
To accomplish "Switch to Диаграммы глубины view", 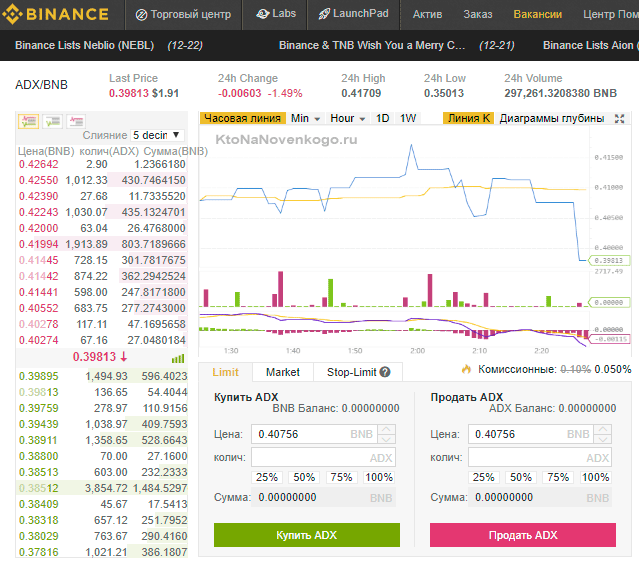I will point(552,119).
